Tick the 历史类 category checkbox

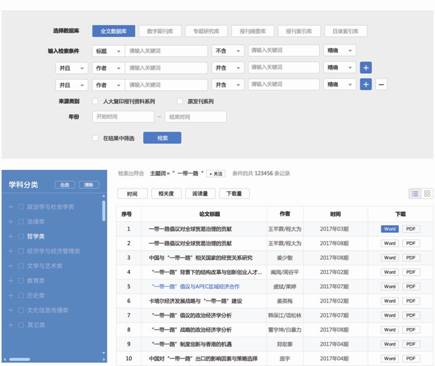coord(21,295)
